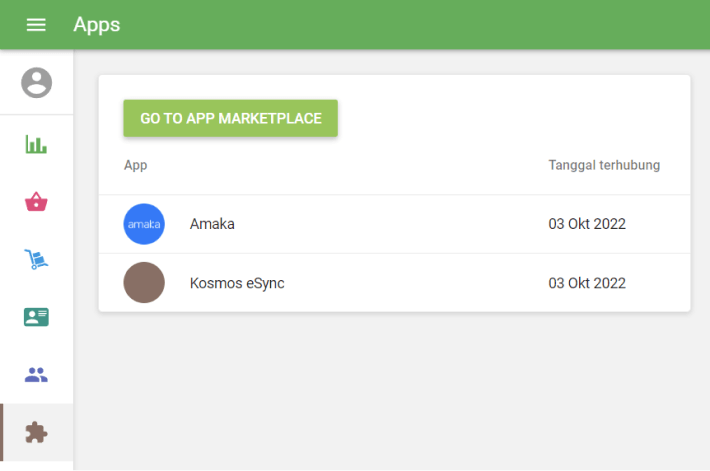The width and height of the screenshot is (710, 471).
Task: Click the connection date in Amaka row
Action: 587,224
